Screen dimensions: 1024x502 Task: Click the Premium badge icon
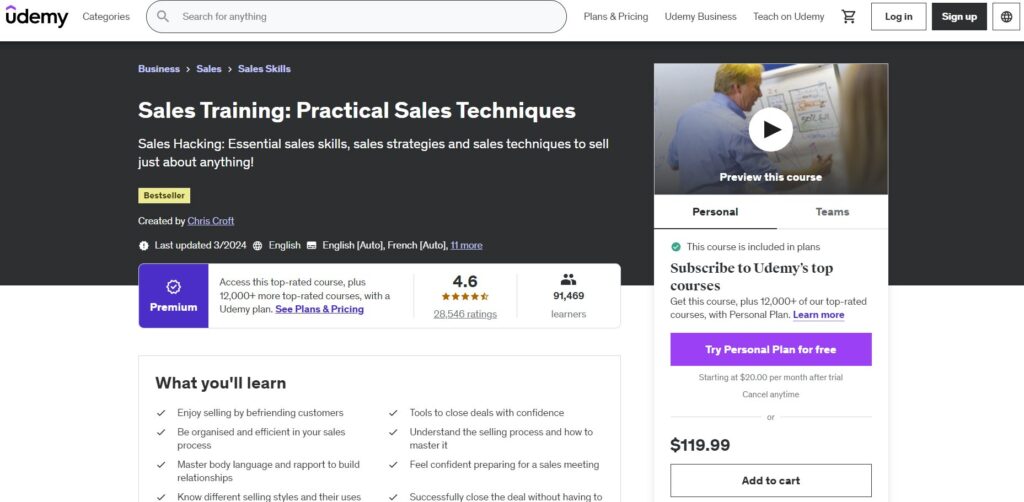[x=174, y=287]
